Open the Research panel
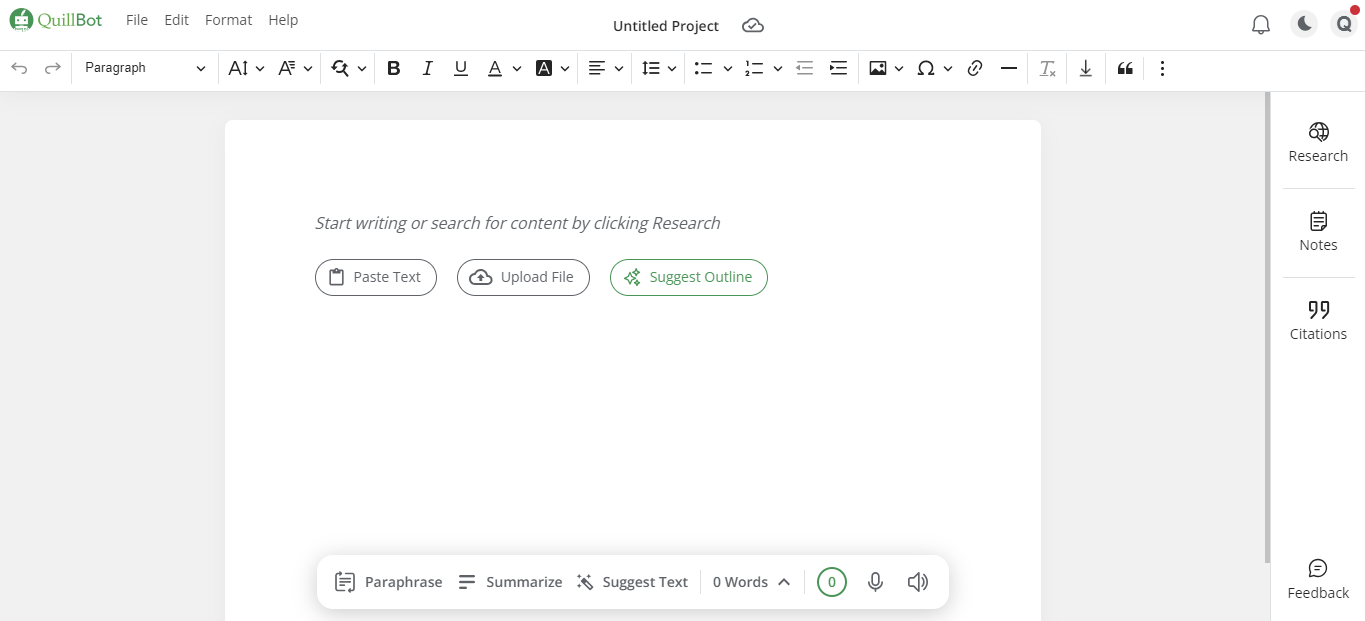The width and height of the screenshot is (1365, 621). click(x=1318, y=143)
